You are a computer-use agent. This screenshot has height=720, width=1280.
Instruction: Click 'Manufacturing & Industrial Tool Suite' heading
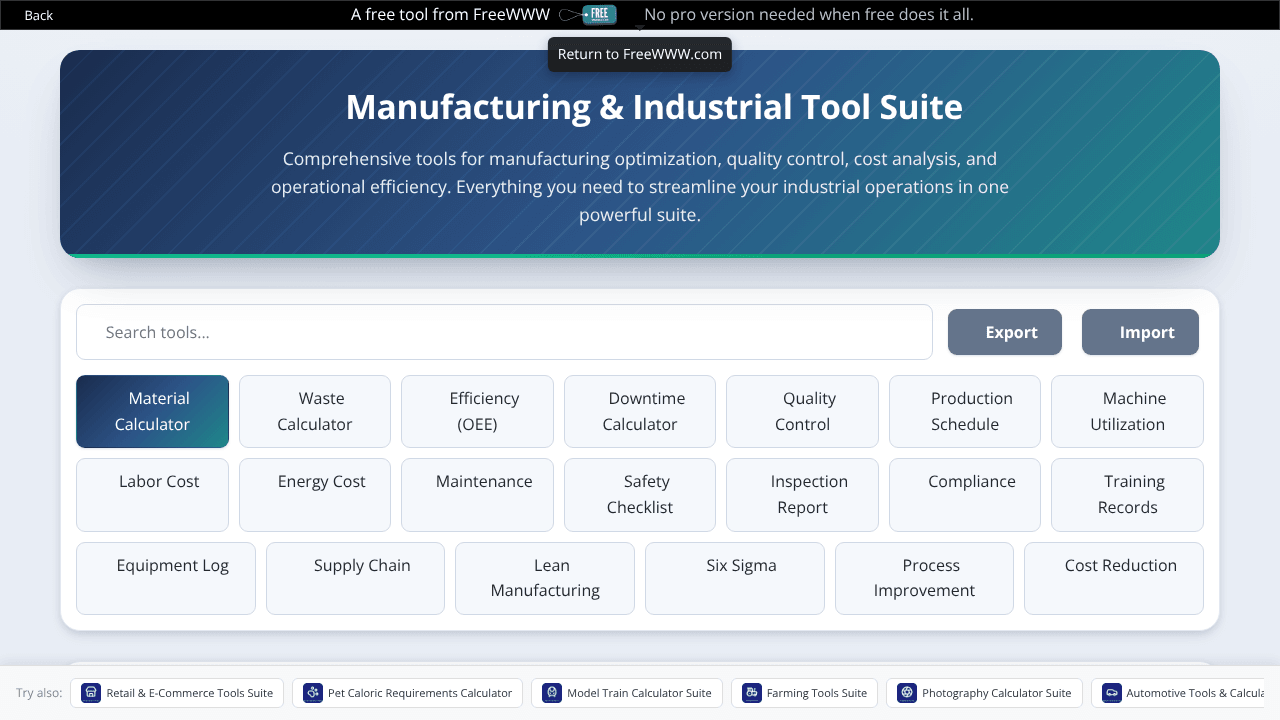[x=654, y=107]
